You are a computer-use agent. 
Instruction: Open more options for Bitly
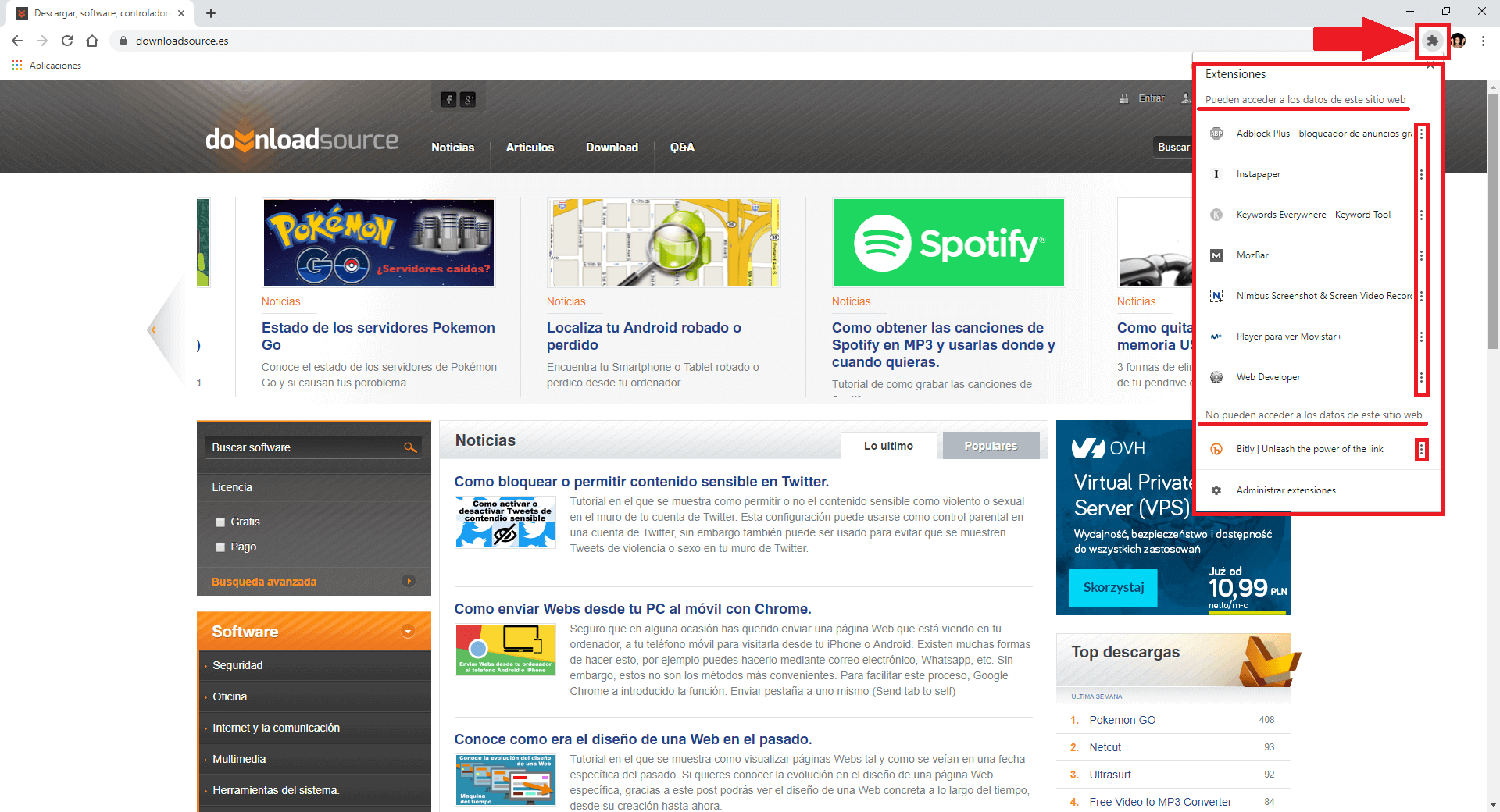(x=1421, y=449)
